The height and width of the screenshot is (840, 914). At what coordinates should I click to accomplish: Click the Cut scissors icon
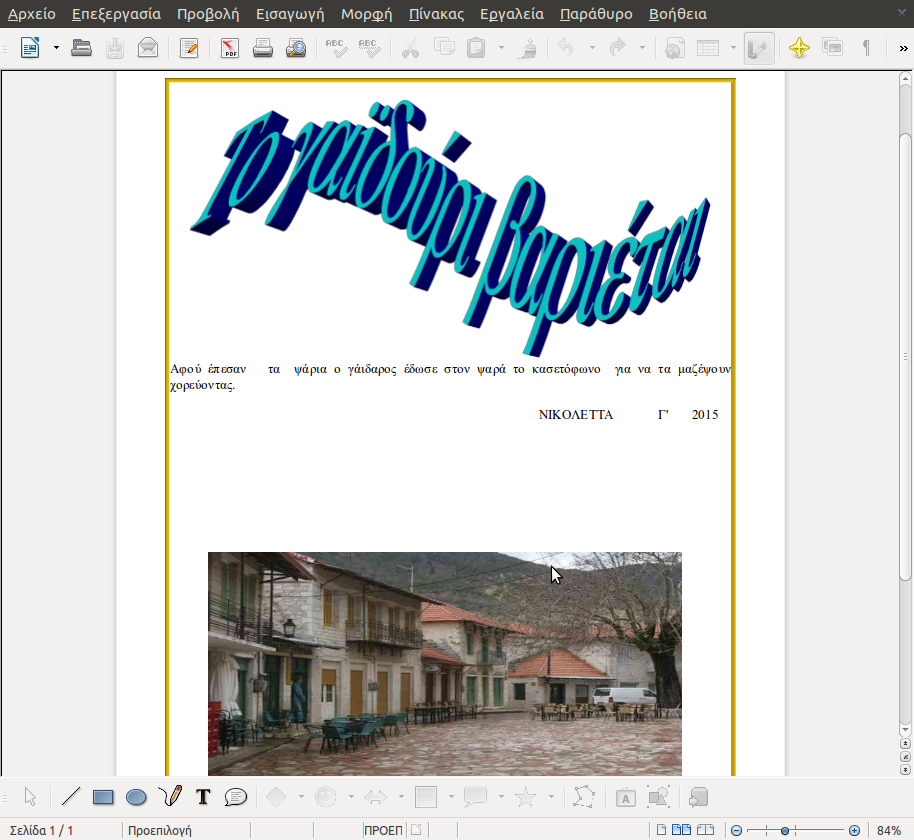pos(410,48)
